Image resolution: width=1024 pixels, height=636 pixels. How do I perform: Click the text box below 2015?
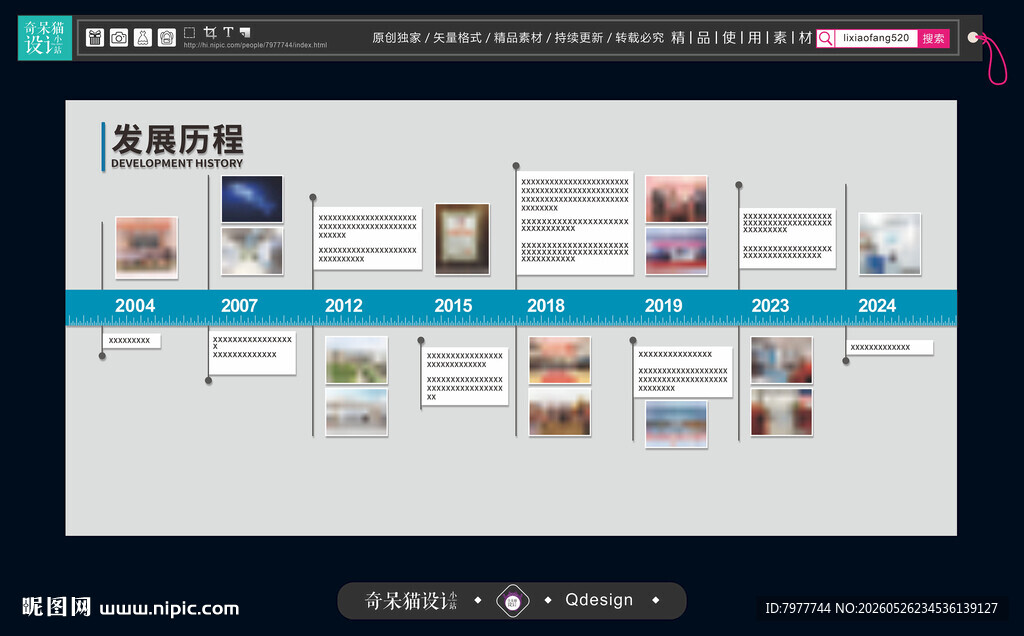(465, 377)
